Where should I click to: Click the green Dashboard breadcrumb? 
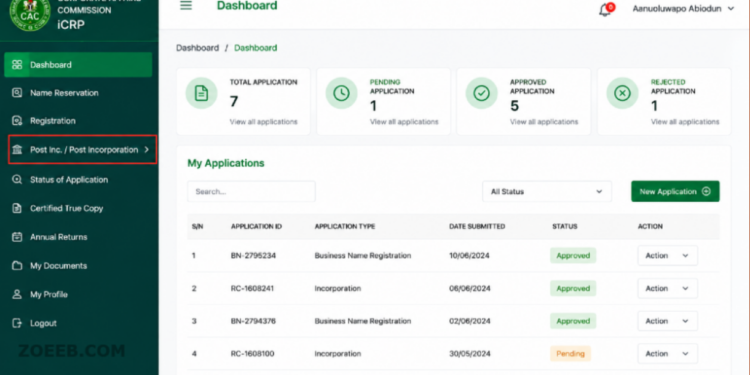coord(255,48)
